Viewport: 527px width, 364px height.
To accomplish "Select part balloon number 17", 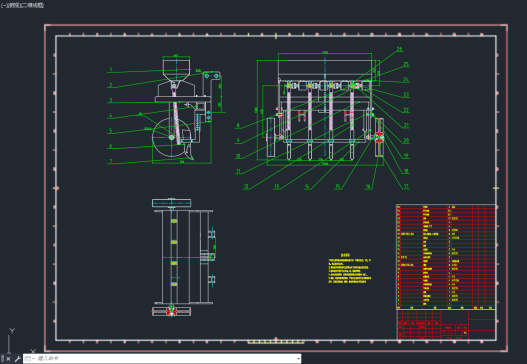I will (406, 186).
